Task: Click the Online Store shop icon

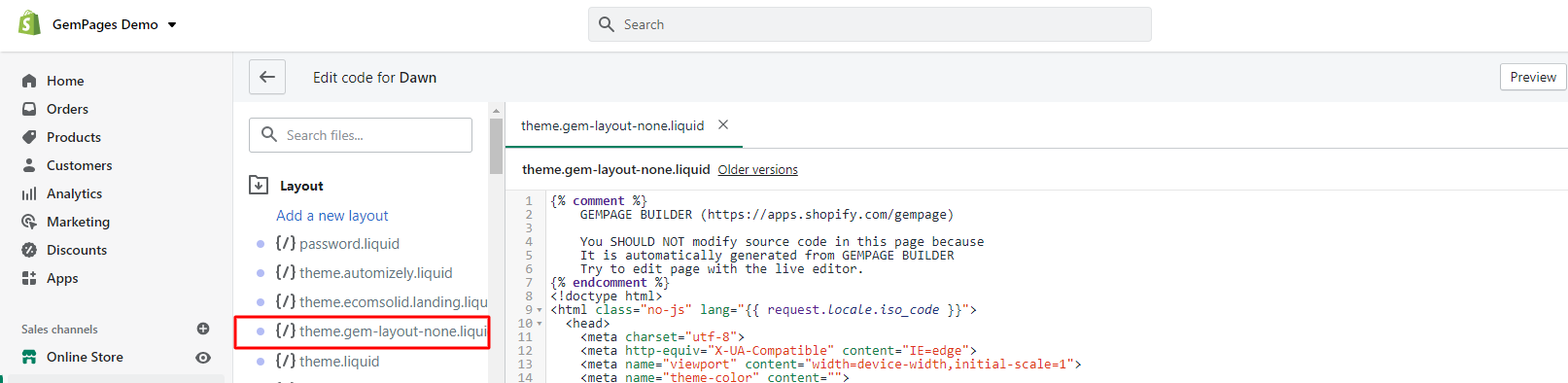Action: pos(29,357)
